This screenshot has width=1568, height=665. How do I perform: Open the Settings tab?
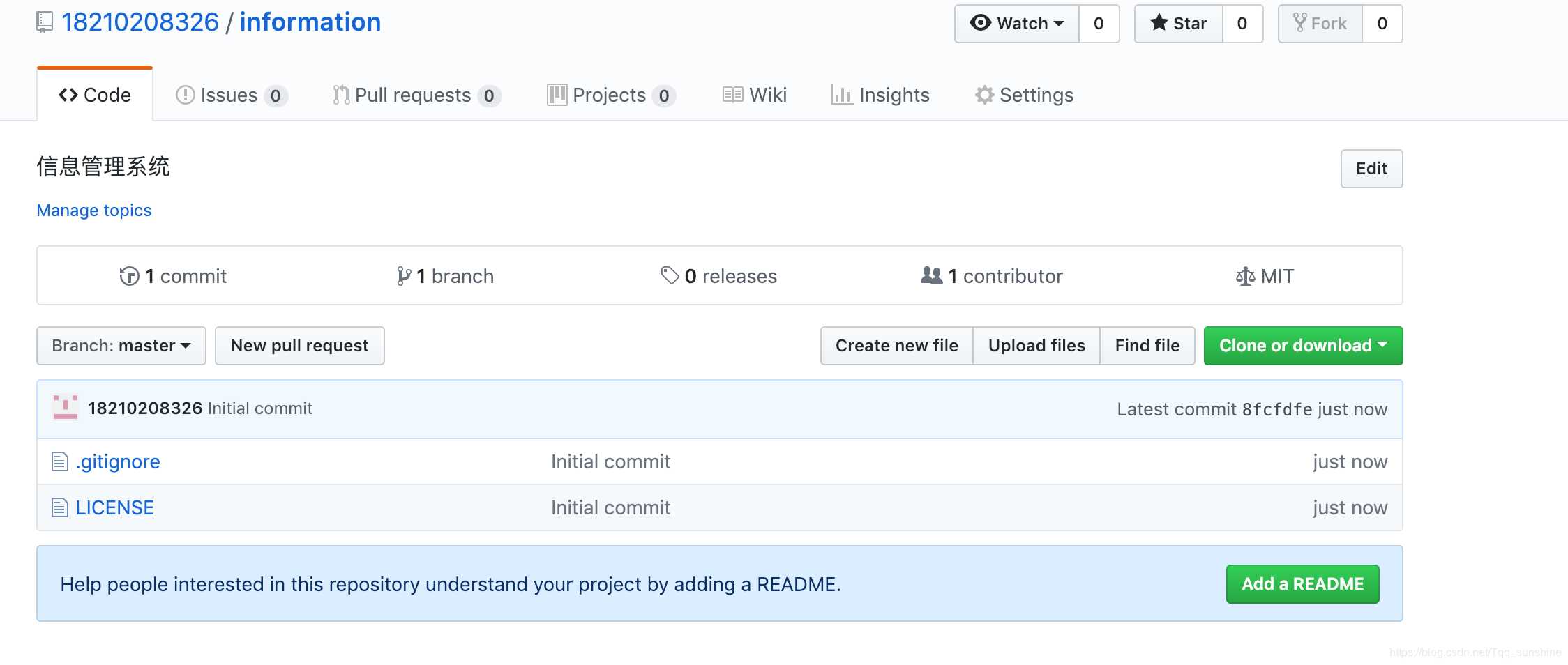[1024, 95]
